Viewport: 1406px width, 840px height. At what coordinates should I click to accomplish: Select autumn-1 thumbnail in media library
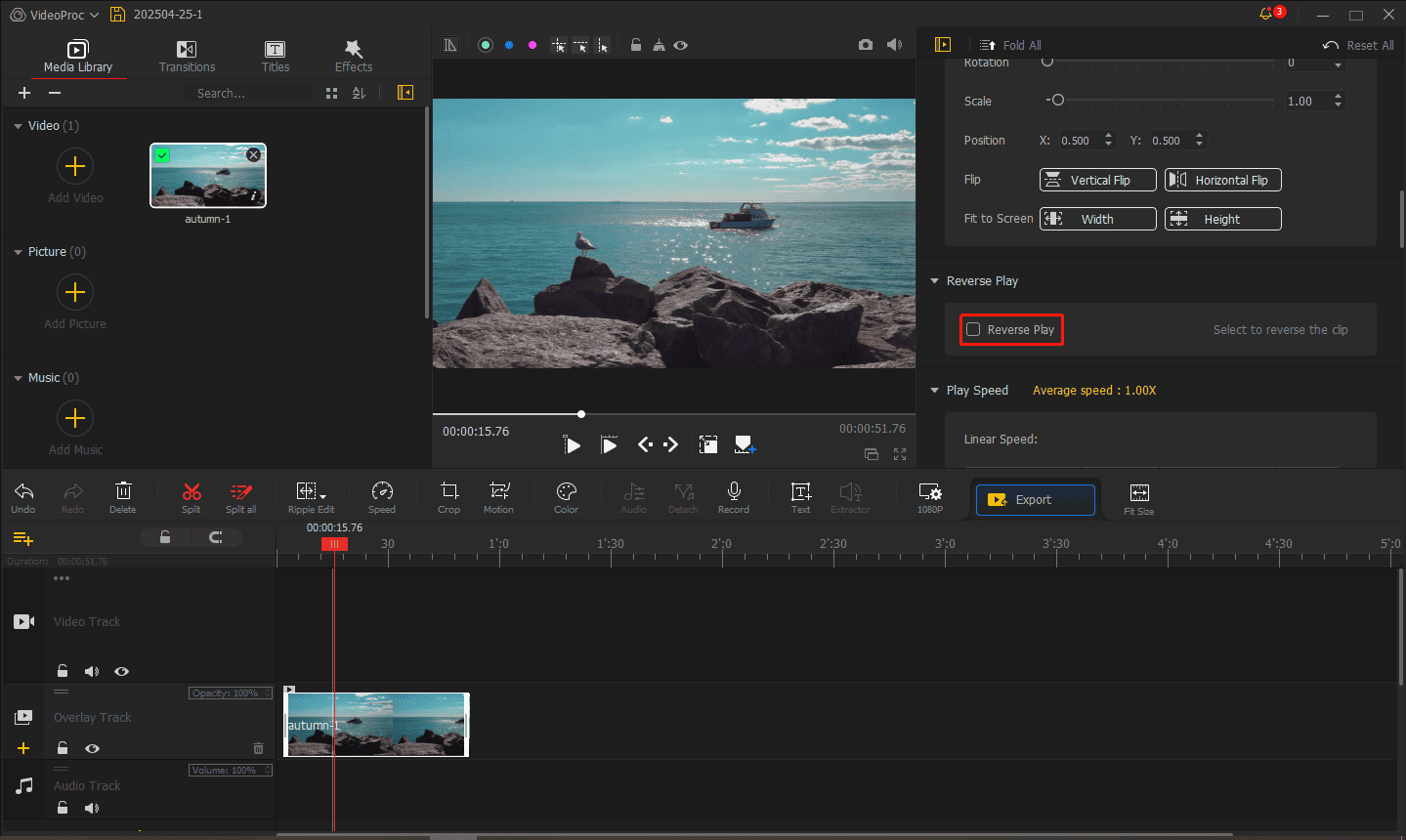(208, 176)
